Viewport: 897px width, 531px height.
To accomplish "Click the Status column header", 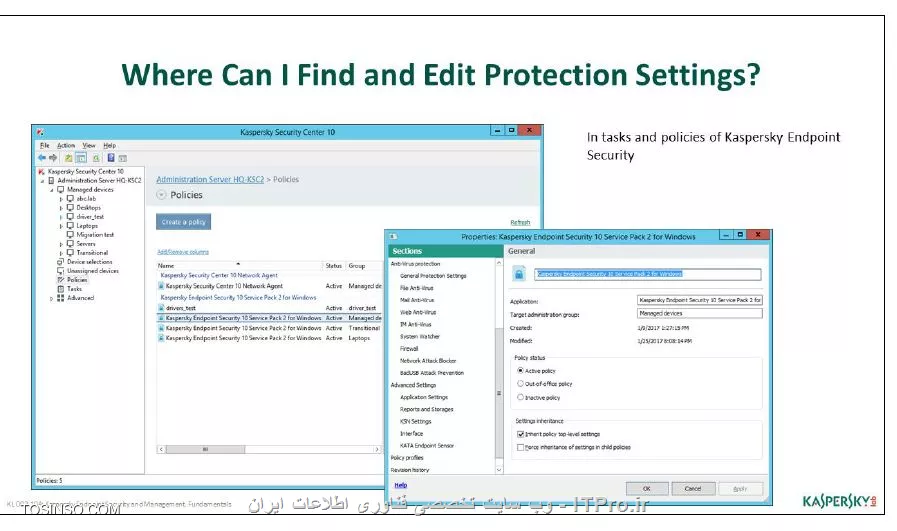I will click(x=334, y=266).
